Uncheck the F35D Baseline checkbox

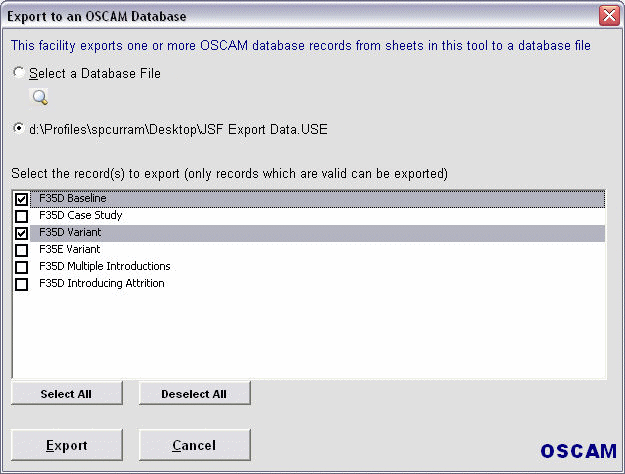pyautogui.click(x=22, y=199)
